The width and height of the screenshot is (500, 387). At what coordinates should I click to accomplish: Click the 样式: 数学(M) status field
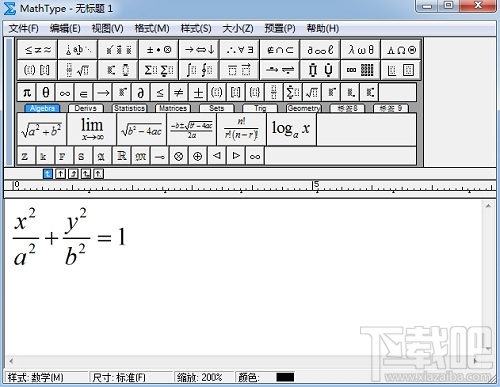coord(46,377)
